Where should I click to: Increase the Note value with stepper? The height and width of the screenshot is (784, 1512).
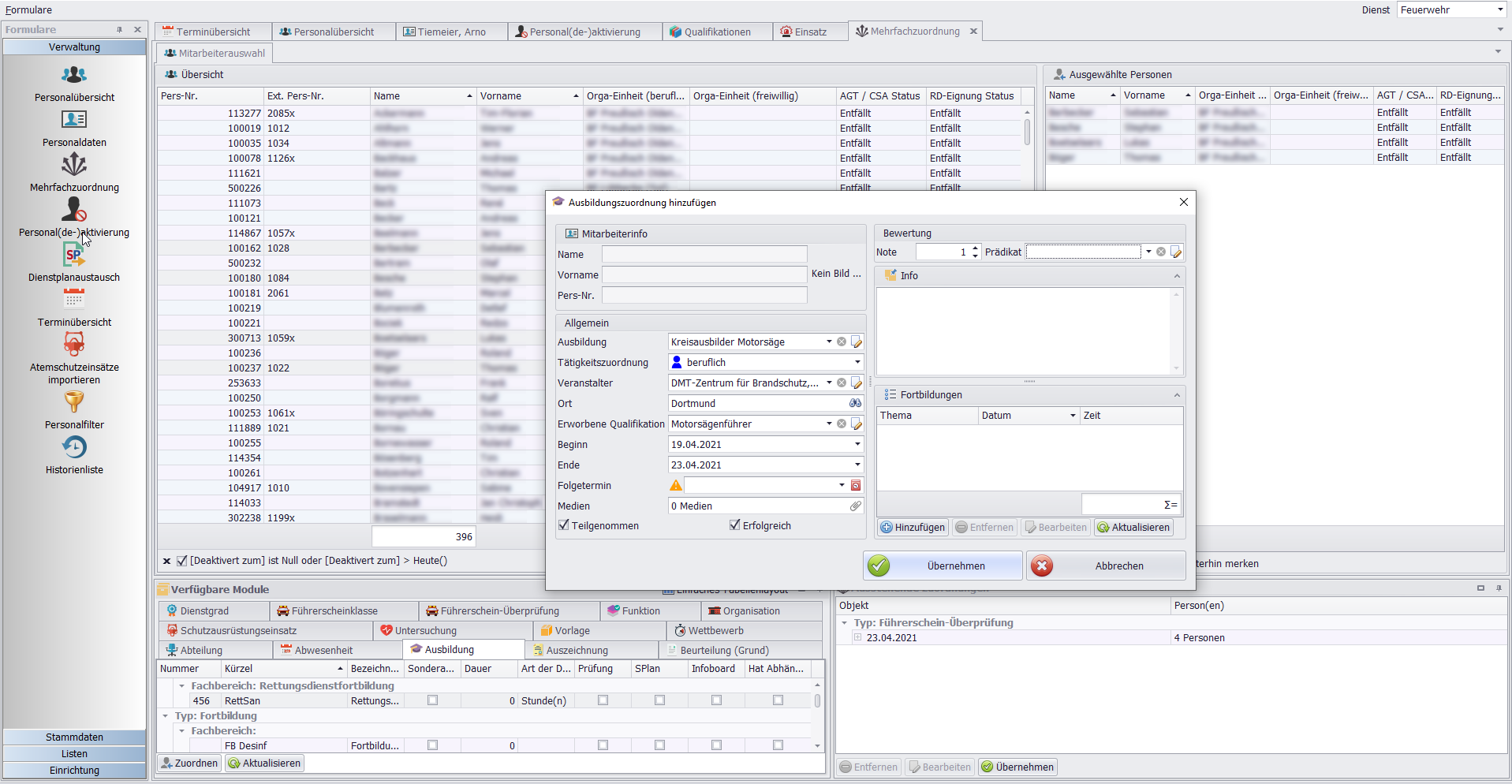pyautogui.click(x=976, y=248)
